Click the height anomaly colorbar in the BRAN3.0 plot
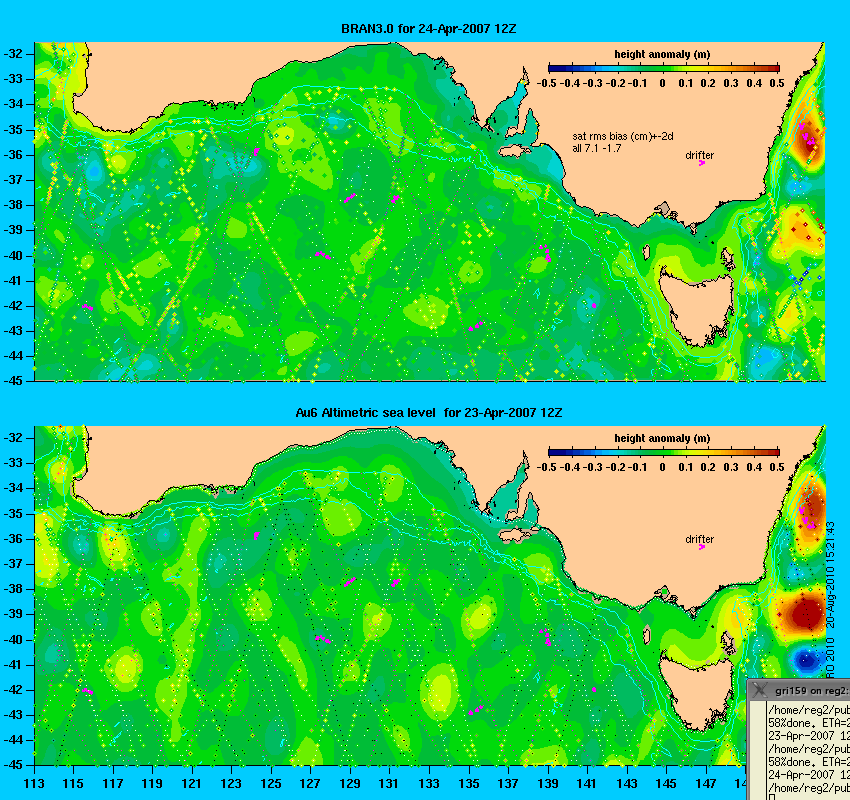 tap(664, 68)
